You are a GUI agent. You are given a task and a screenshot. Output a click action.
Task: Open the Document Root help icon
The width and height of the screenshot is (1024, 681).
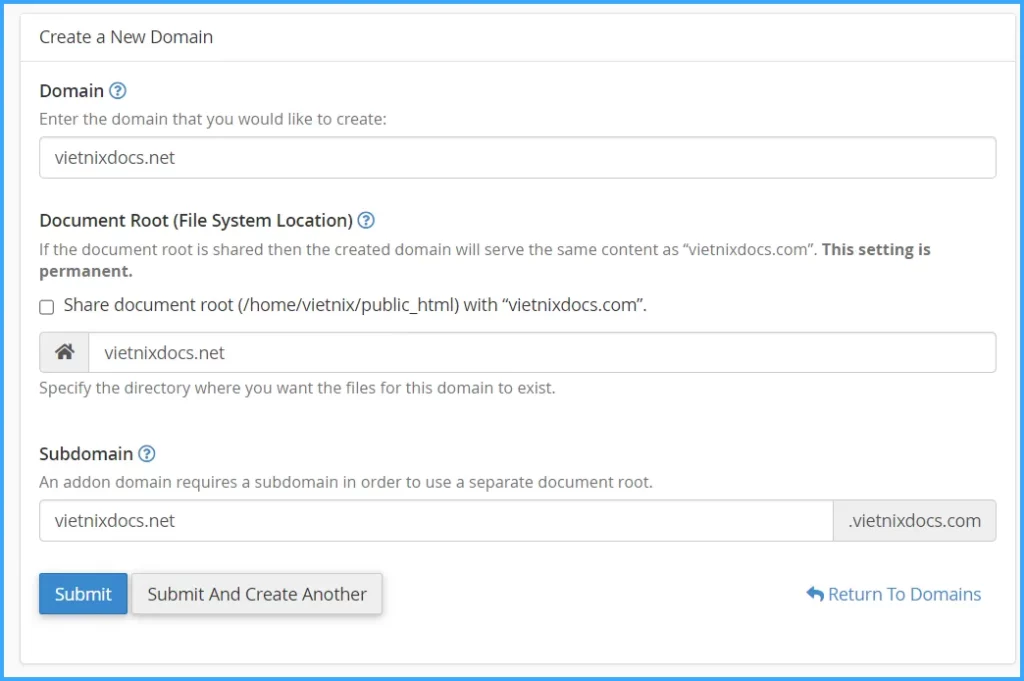(366, 220)
